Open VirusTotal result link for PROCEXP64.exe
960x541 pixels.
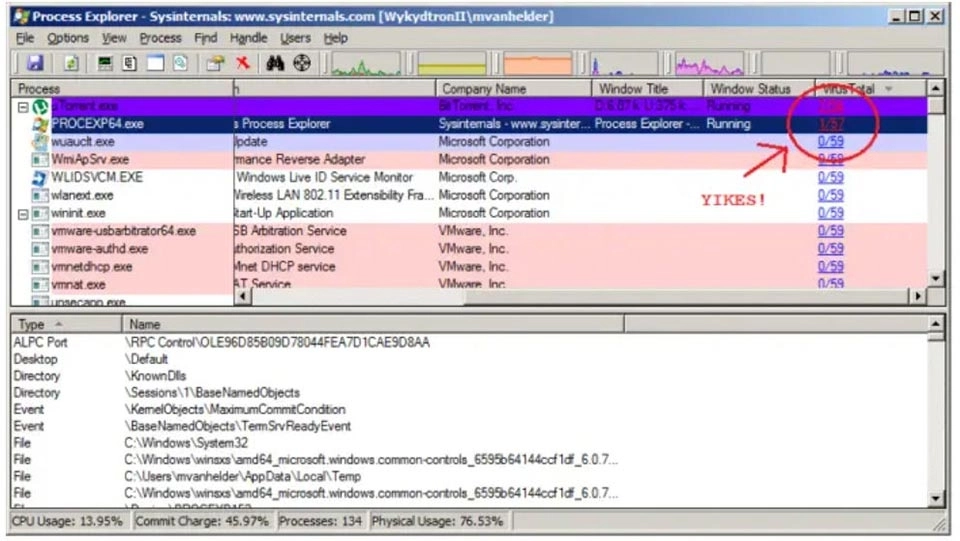[x=830, y=124]
